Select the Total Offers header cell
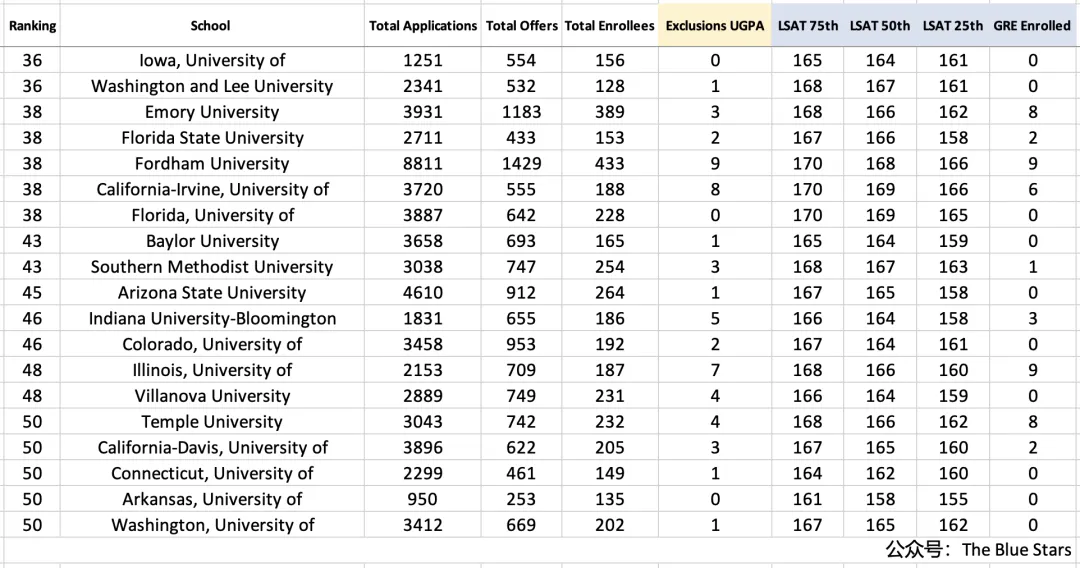The image size is (1080, 568). (521, 26)
